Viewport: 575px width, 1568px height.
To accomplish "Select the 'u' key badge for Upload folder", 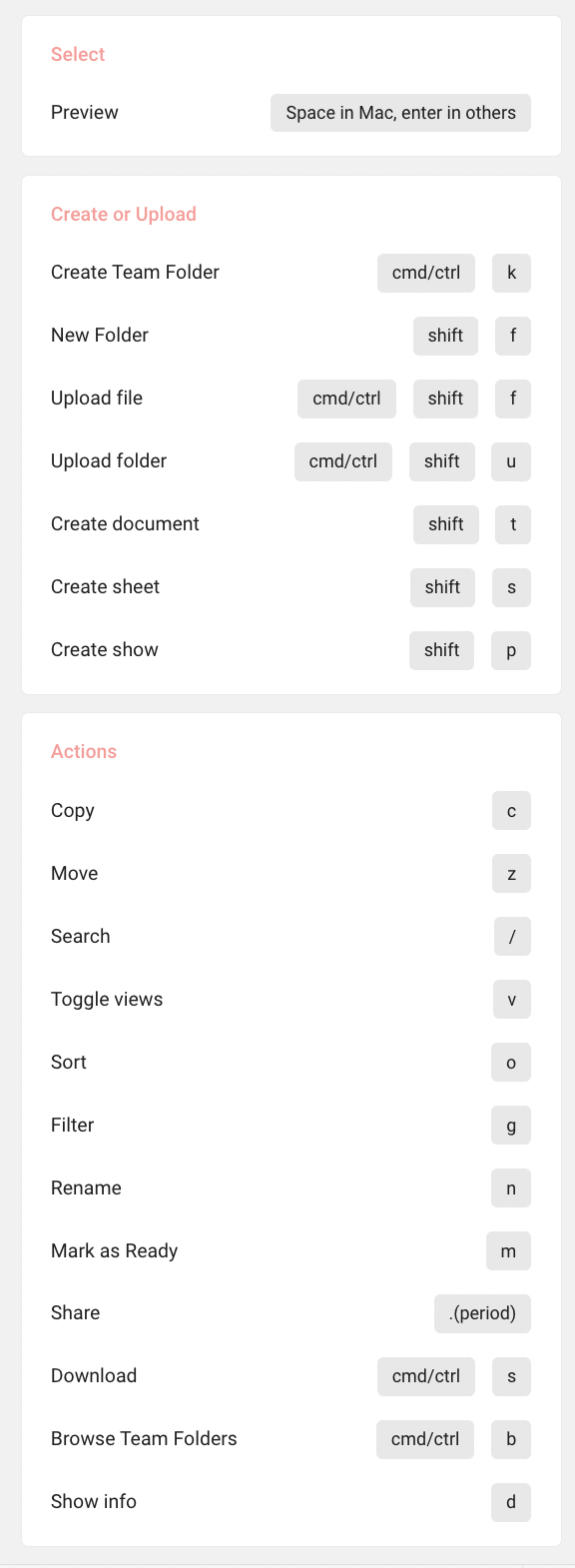I will [511, 461].
